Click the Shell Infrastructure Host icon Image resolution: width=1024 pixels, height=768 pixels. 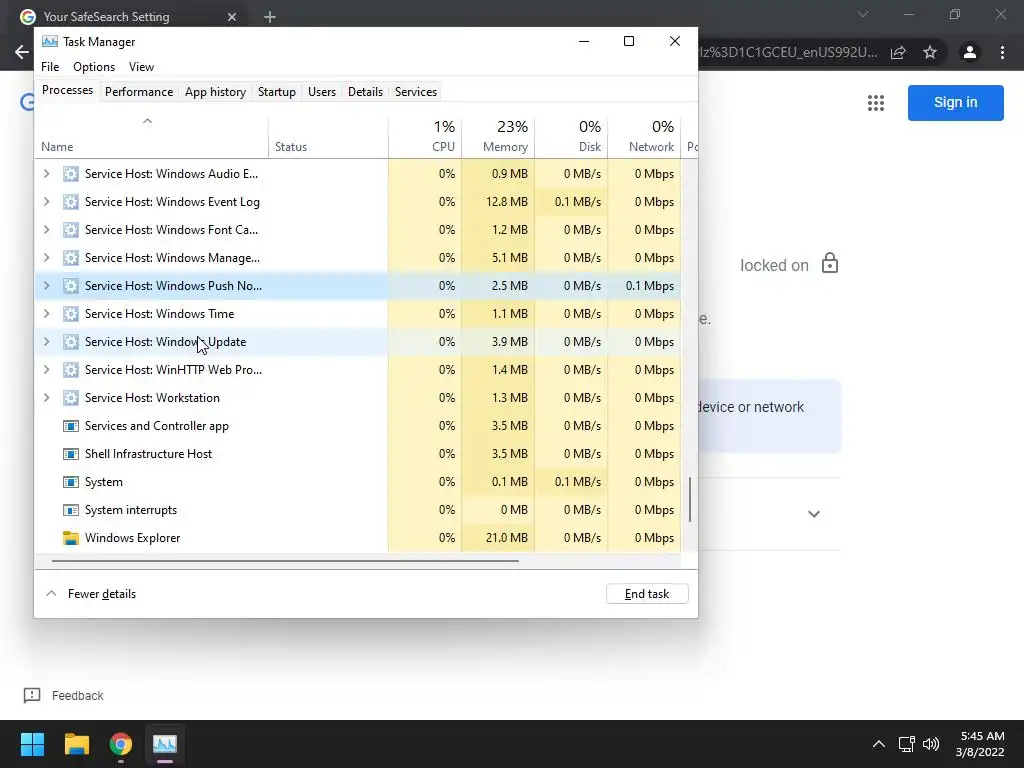(x=71, y=454)
